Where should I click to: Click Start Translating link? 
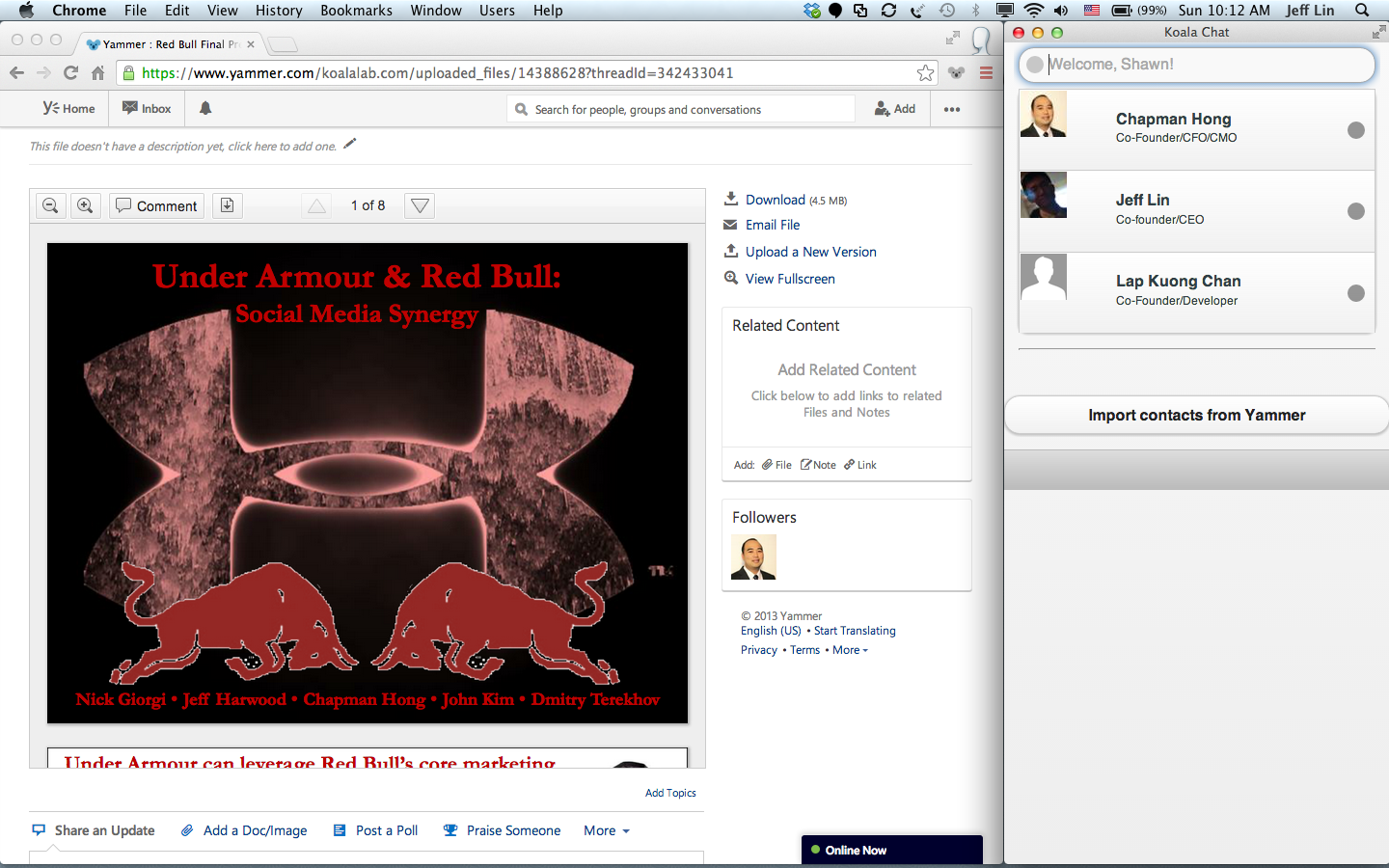pyautogui.click(x=855, y=631)
